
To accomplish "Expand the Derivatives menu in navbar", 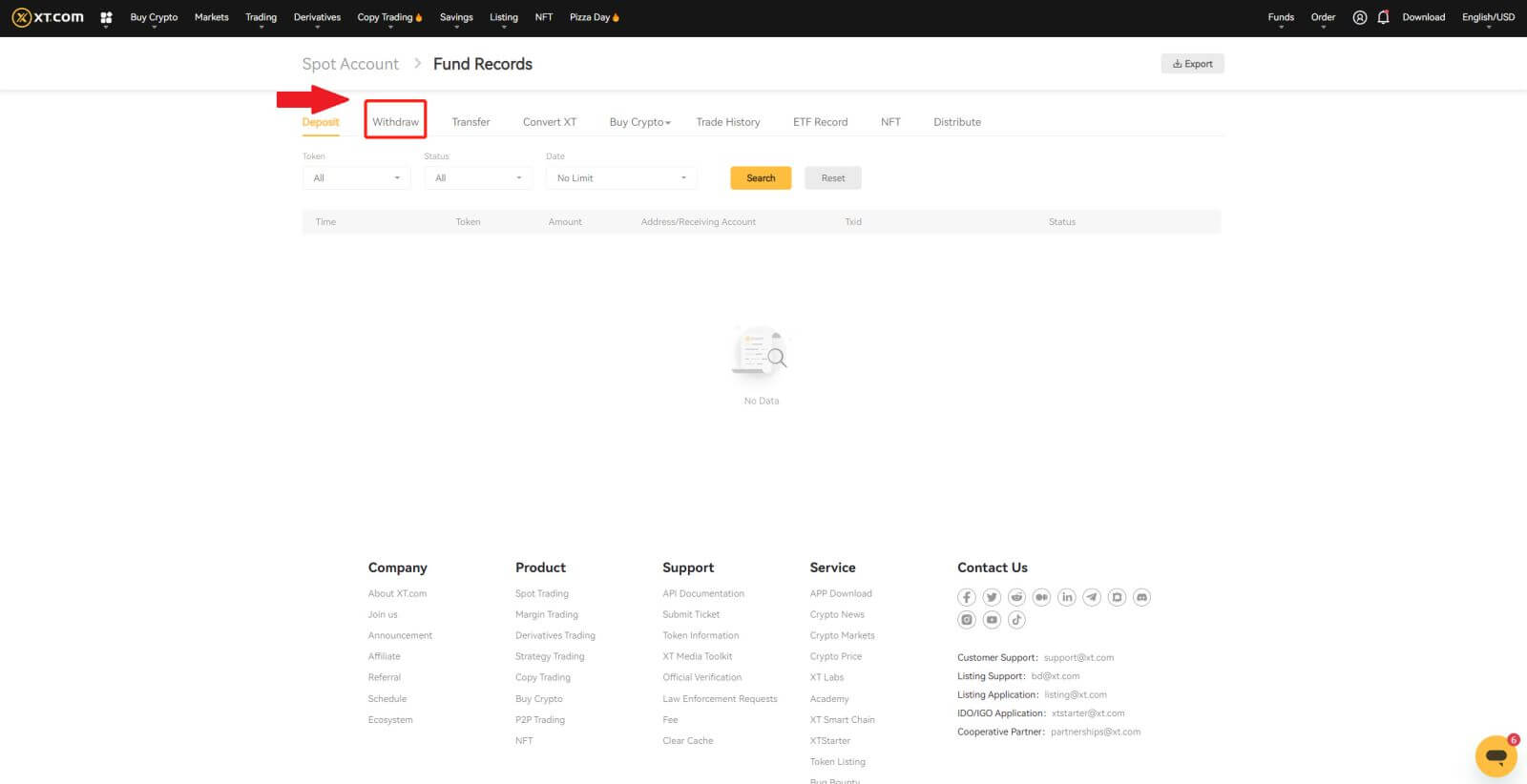I will click(317, 17).
